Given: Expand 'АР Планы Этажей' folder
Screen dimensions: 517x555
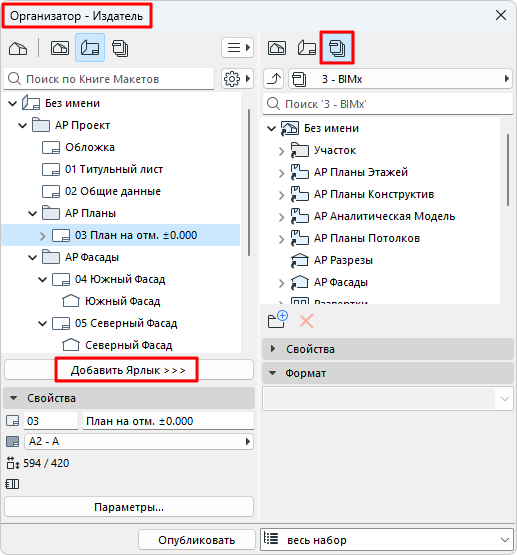Looking at the screenshot, I should tap(281, 173).
